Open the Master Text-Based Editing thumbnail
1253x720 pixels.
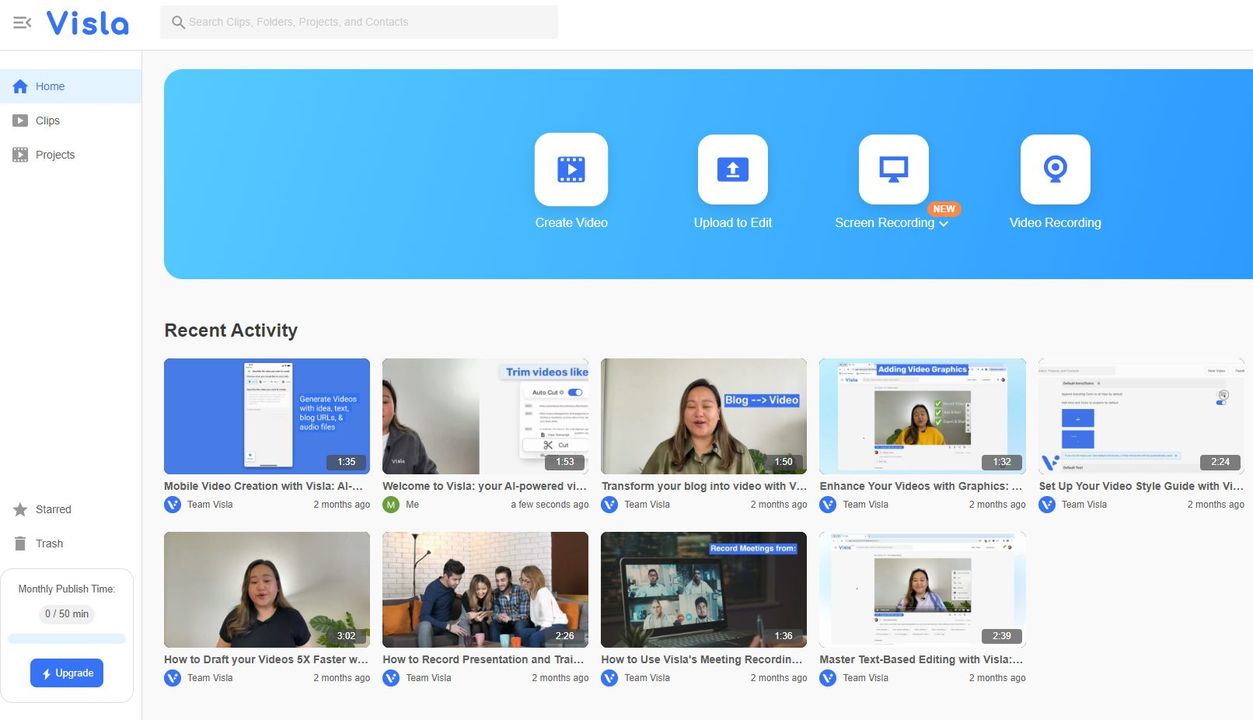[x=923, y=590]
